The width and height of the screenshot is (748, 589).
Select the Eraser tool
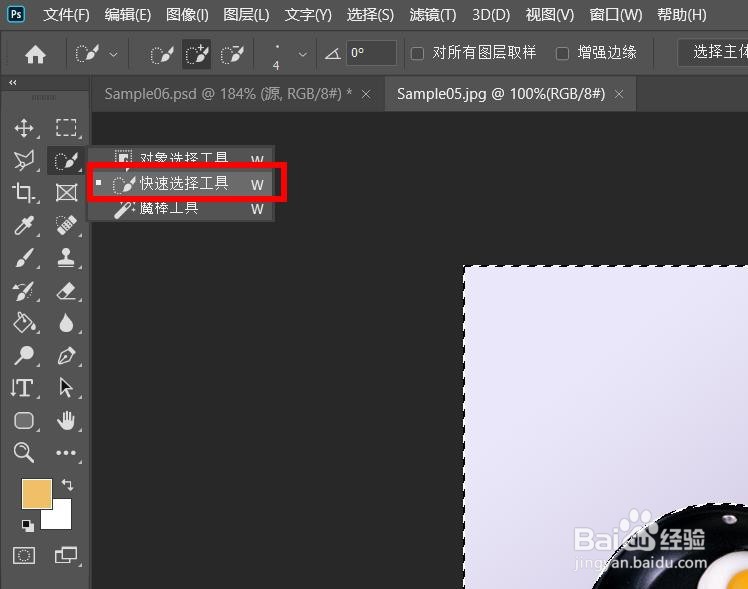(66, 291)
